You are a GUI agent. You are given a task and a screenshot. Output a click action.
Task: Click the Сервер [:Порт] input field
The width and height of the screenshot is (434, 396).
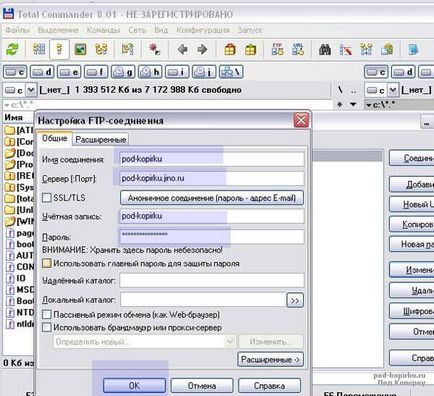(x=212, y=178)
